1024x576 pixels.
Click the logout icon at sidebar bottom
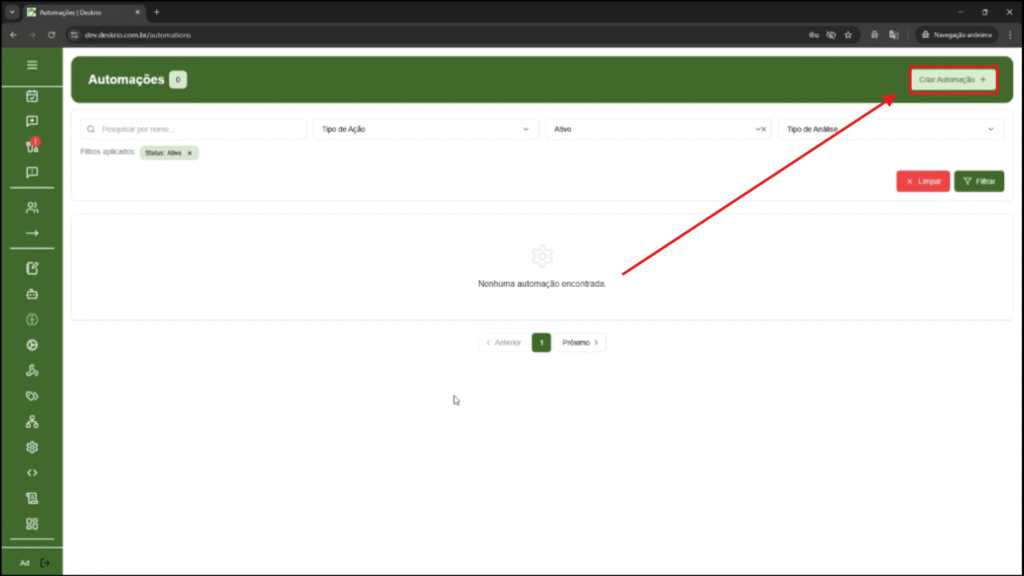pos(45,563)
